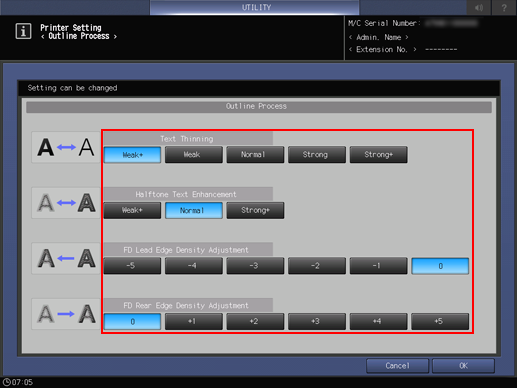This screenshot has height=388, width=517.
Task: Click the FD Rear Edge Density illustration icon
Action: 66,314
